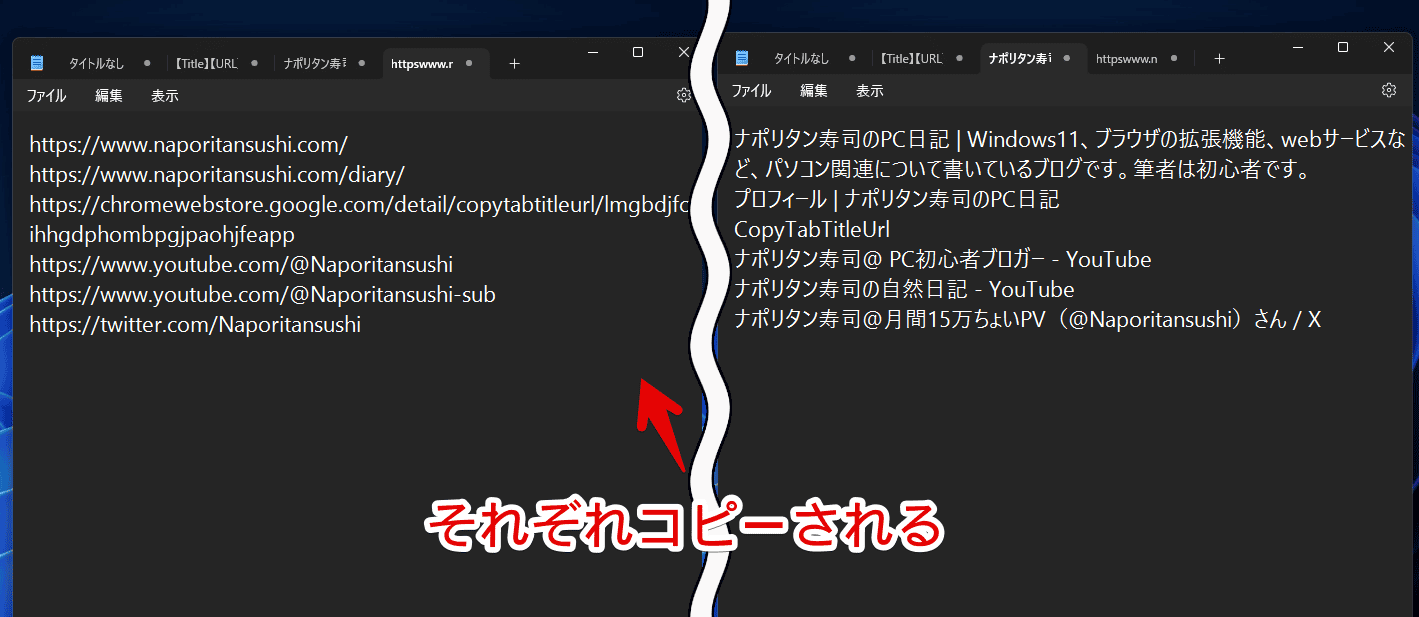Image resolution: width=1419 pixels, height=617 pixels.
Task: Click the line https://twitter.com/Naporitansushi
Action: pos(195,324)
